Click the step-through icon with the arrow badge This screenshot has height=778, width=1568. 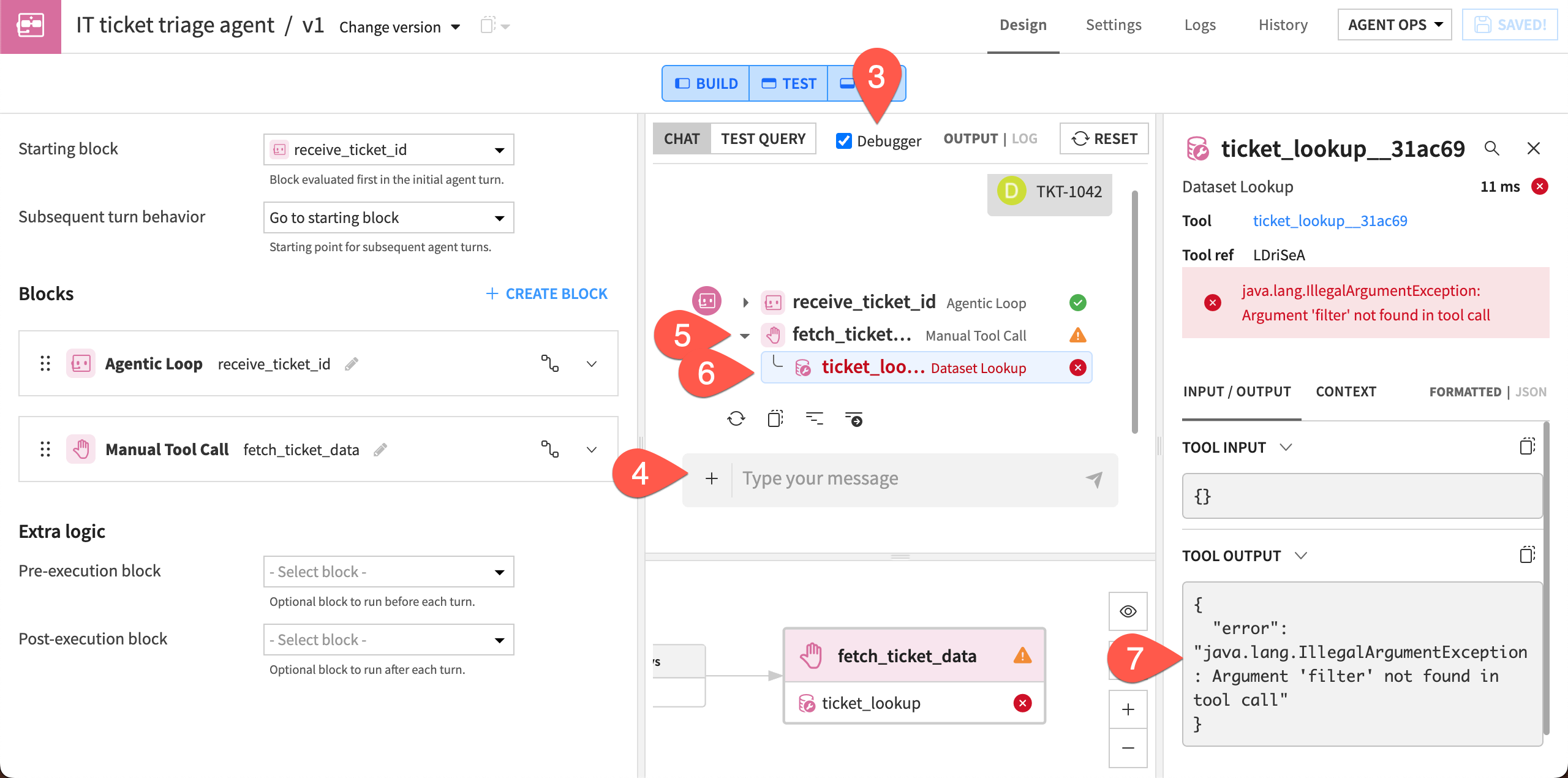[854, 419]
